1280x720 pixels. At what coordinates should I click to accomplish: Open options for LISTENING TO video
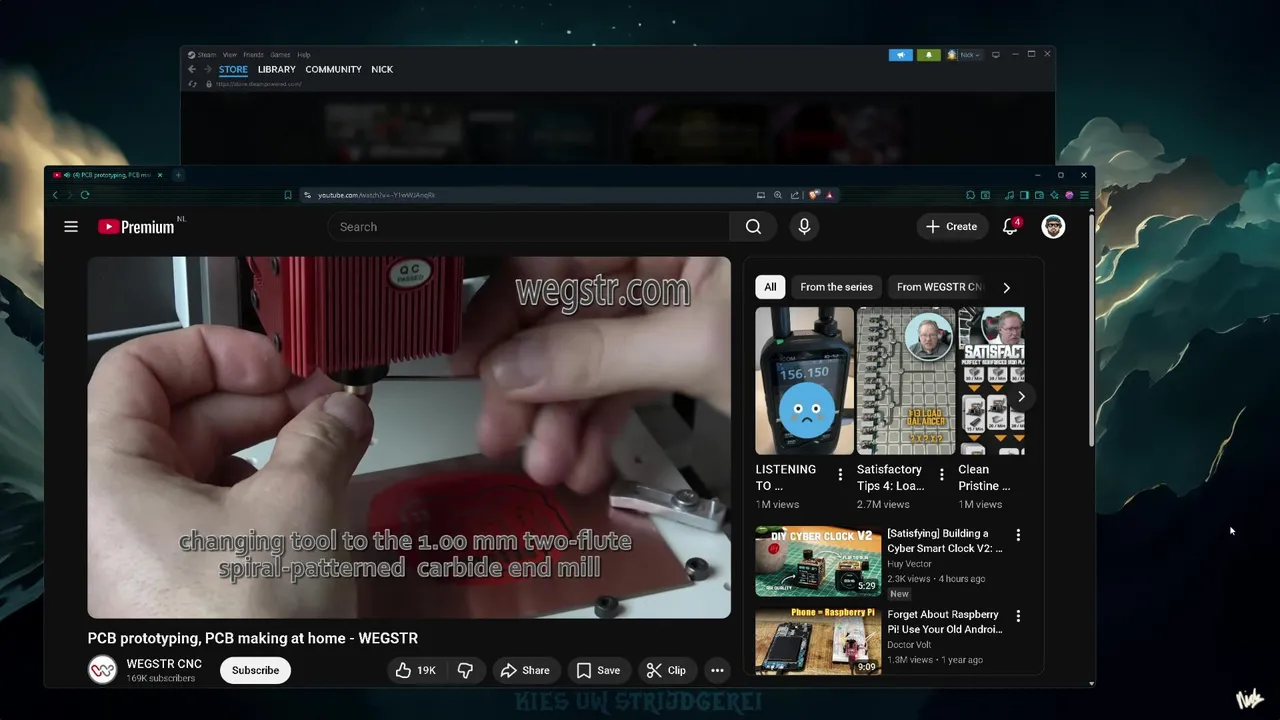840,474
